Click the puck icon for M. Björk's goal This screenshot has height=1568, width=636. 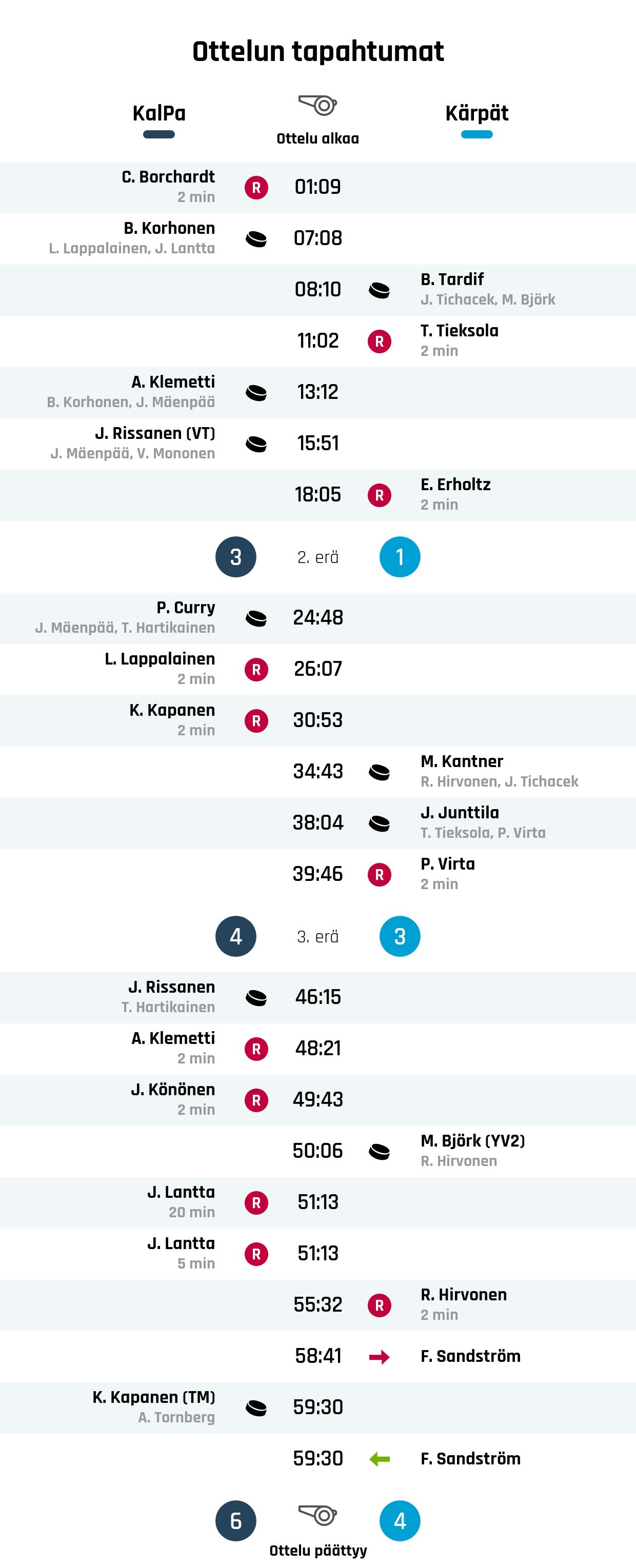coord(379,1152)
